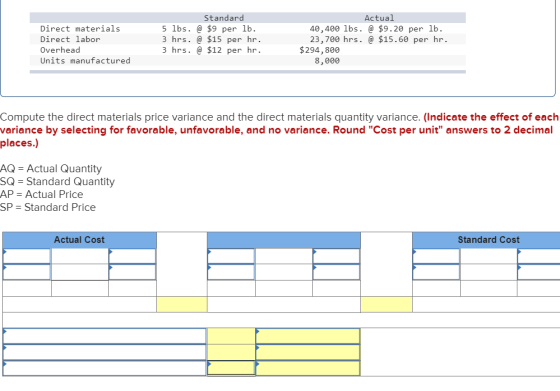
Task: Select third-row right cell under blank middle header
Action: click(x=336, y=289)
